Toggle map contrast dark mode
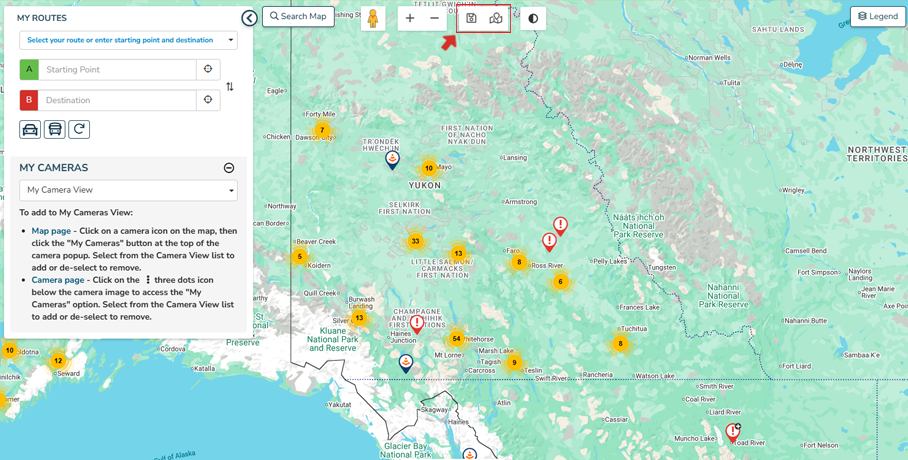This screenshot has width=908, height=460. coord(533,18)
